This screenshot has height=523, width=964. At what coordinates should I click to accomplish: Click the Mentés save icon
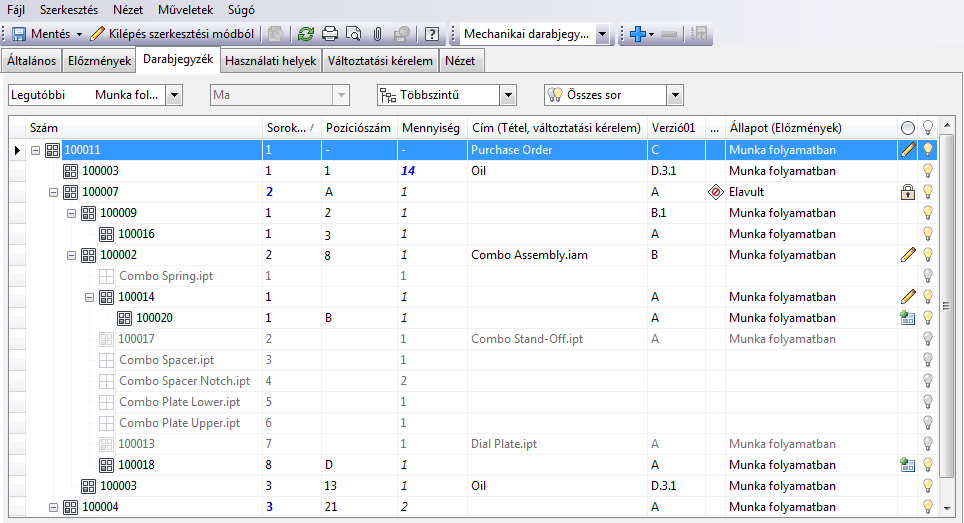coord(19,34)
